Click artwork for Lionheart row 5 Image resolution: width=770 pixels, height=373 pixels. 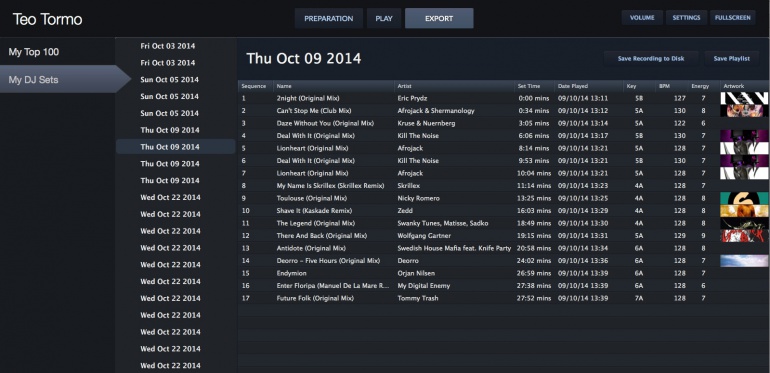(744, 148)
